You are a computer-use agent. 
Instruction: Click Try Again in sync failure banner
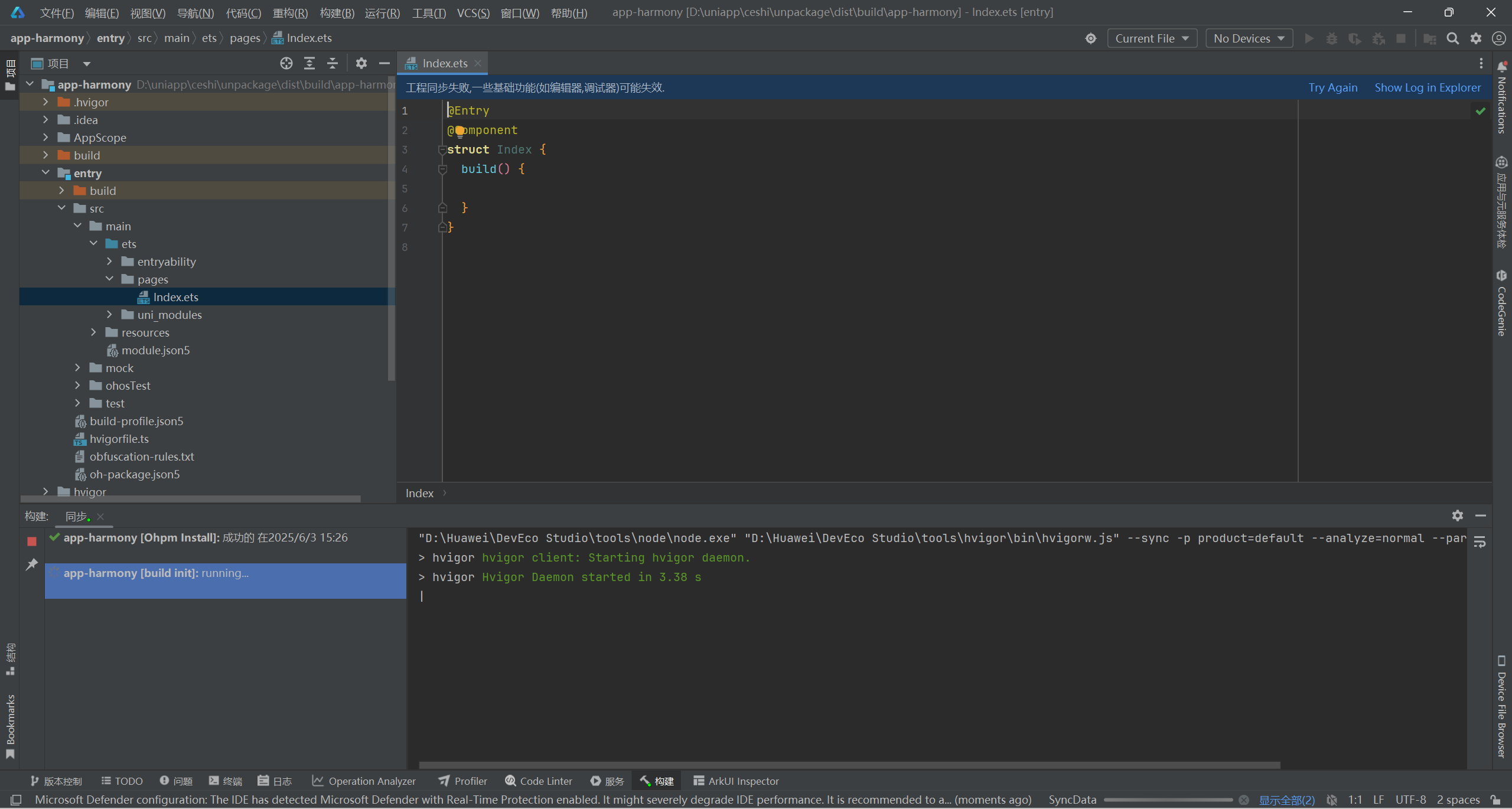[x=1332, y=87]
